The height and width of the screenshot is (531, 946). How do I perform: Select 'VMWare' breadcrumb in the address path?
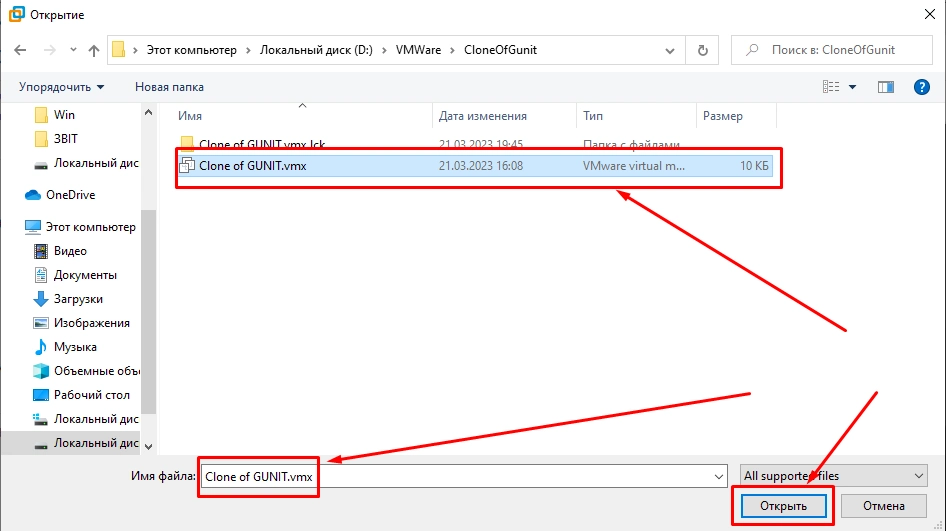click(x=418, y=50)
